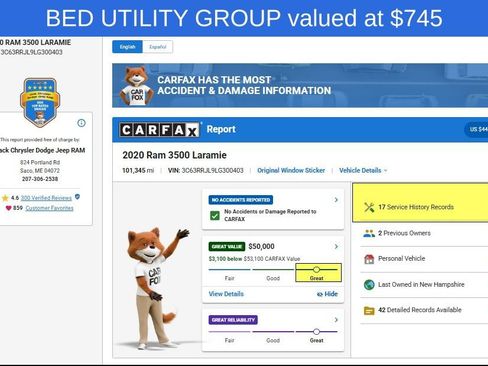Click the accident and damage information banner
Screen dimensions: 488x366
300,85
